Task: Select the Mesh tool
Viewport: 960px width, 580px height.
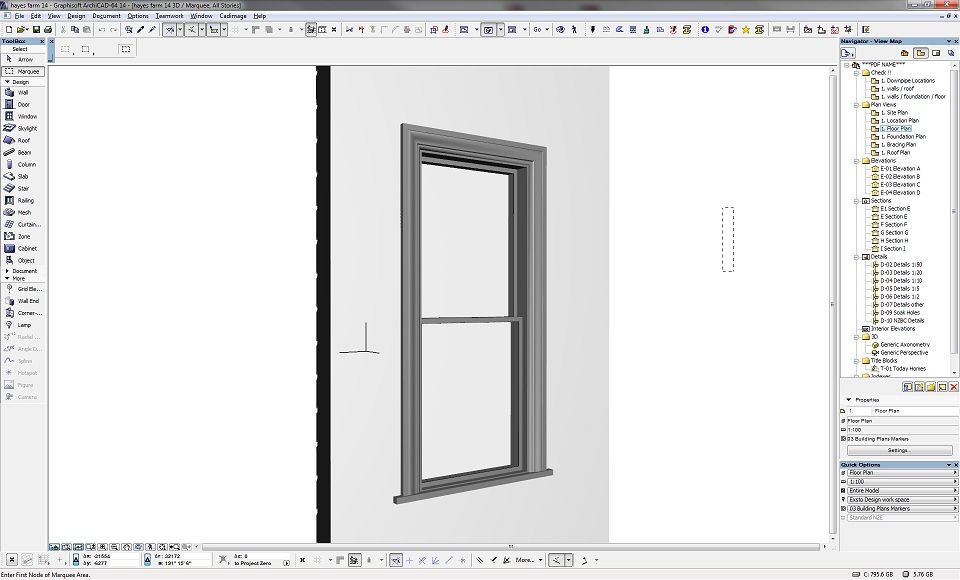Action: 22,211
